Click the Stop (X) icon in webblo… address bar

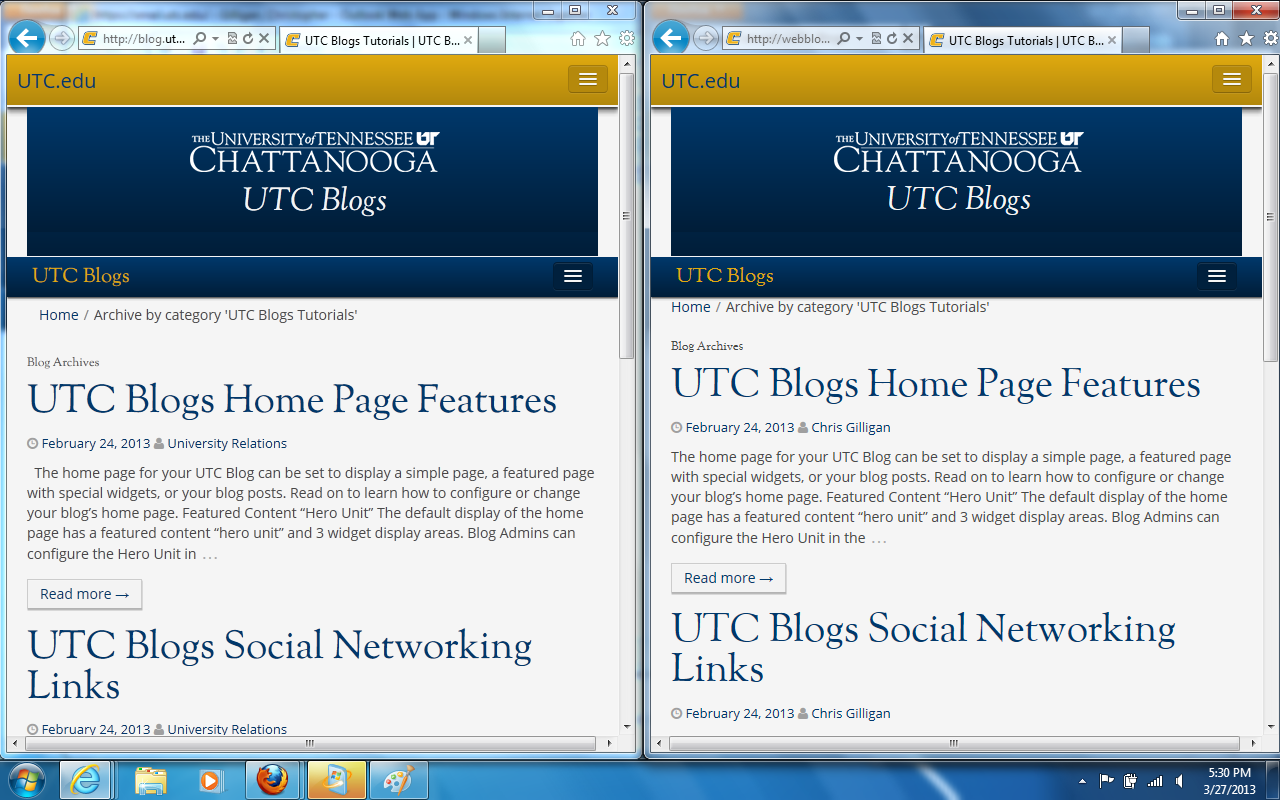click(908, 39)
